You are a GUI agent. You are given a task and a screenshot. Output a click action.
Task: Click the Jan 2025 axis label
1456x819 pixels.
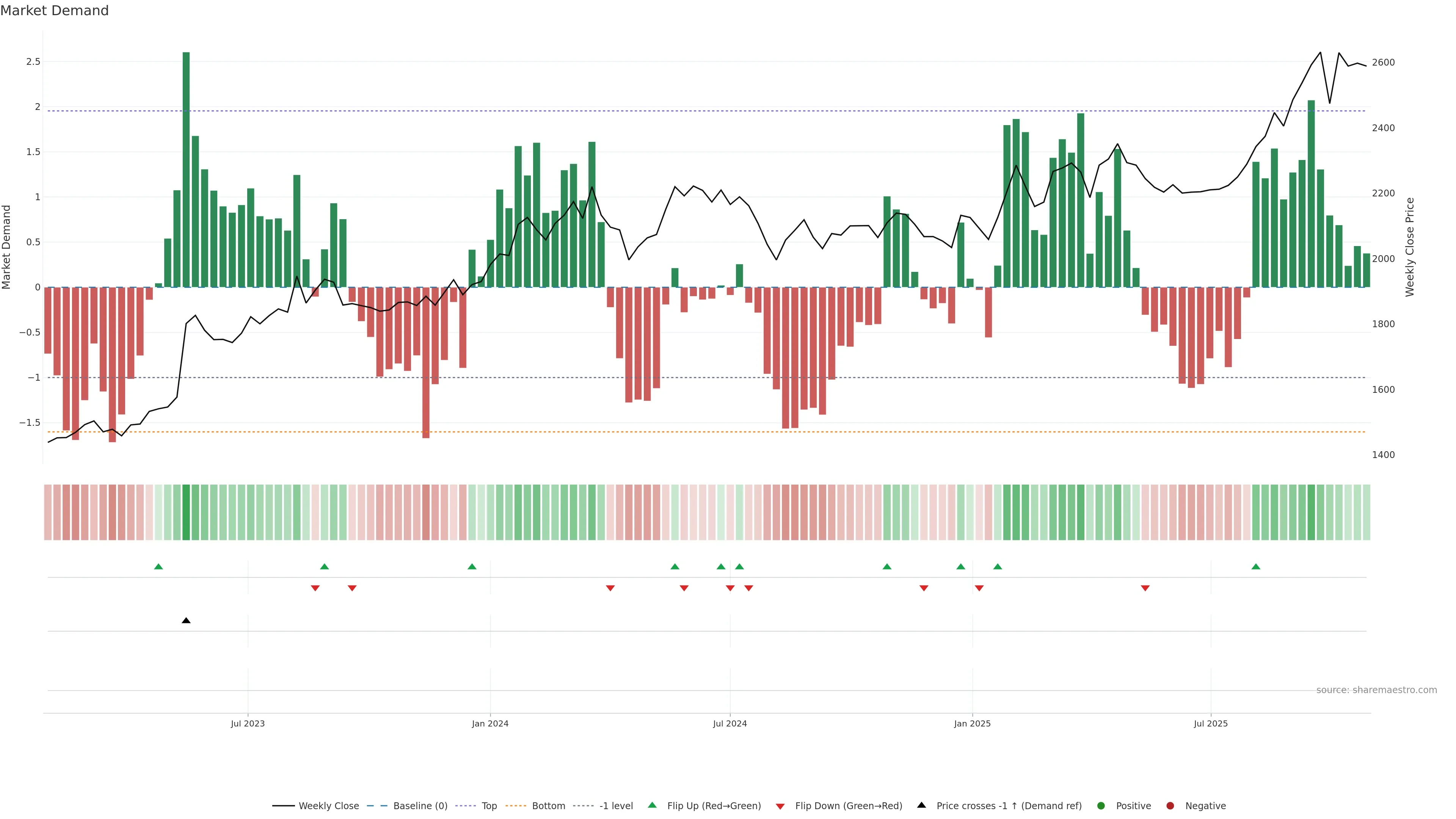(972, 723)
